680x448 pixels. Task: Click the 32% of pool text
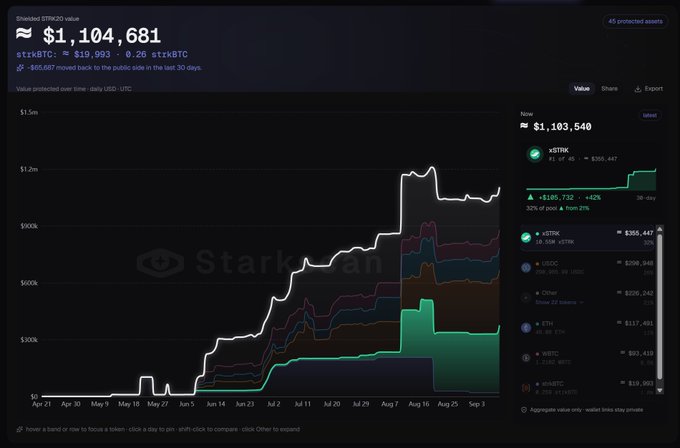tap(541, 208)
